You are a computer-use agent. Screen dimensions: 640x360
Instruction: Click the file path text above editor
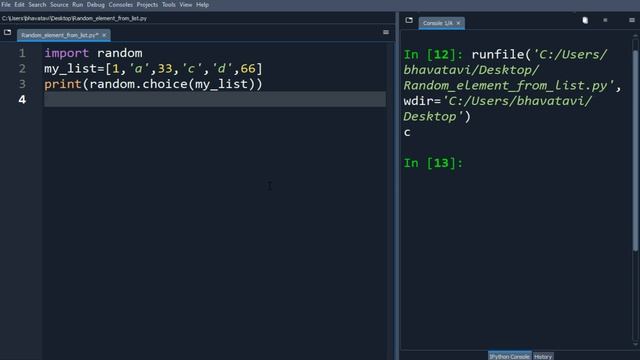pos(74,18)
